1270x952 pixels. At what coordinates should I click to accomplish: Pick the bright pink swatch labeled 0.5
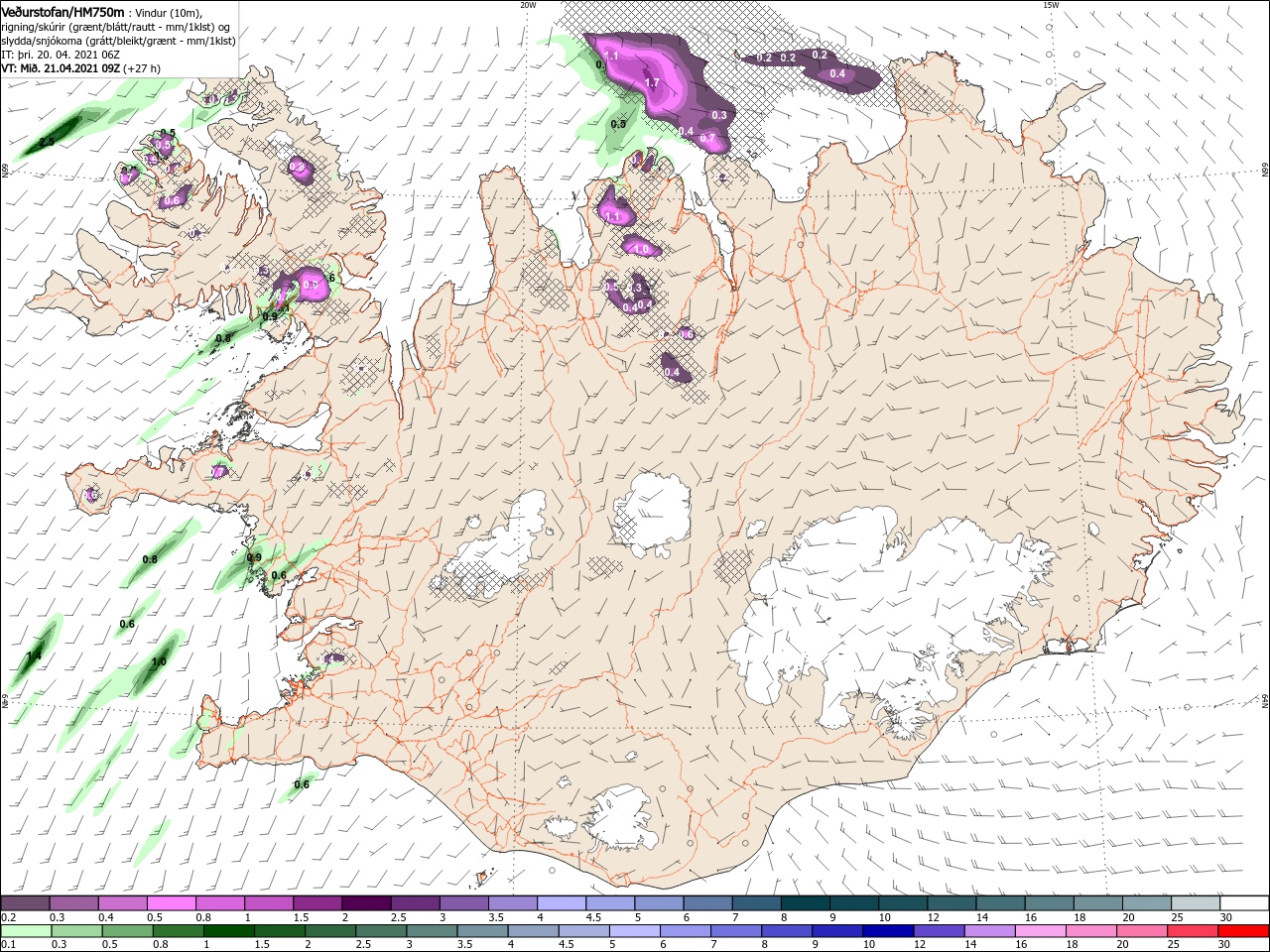tap(171, 903)
